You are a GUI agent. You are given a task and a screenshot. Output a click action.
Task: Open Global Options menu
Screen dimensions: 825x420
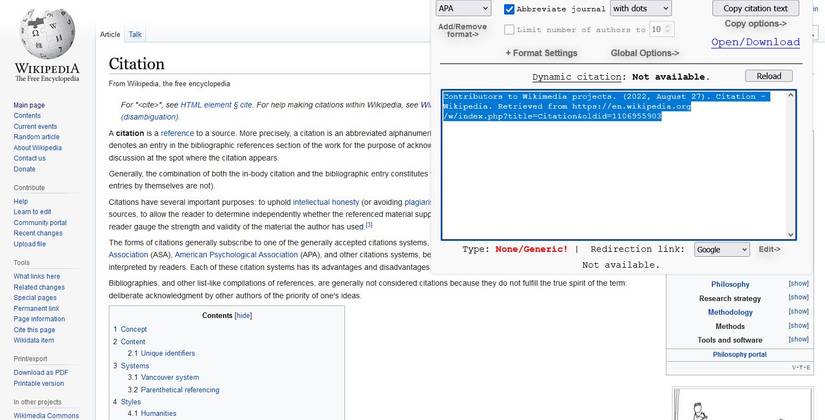point(645,53)
